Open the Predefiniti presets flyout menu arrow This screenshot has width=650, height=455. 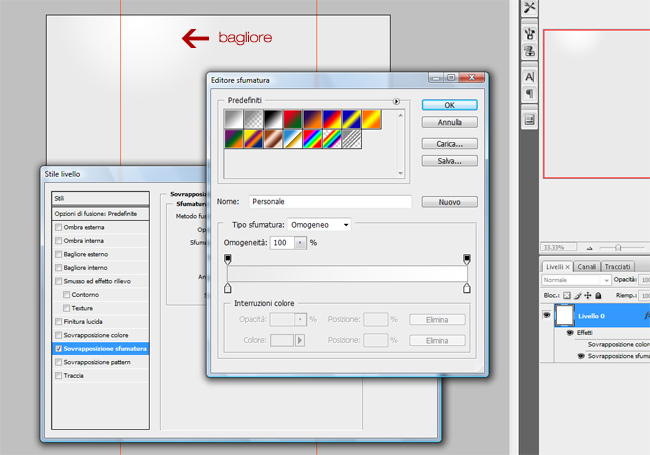click(x=396, y=101)
